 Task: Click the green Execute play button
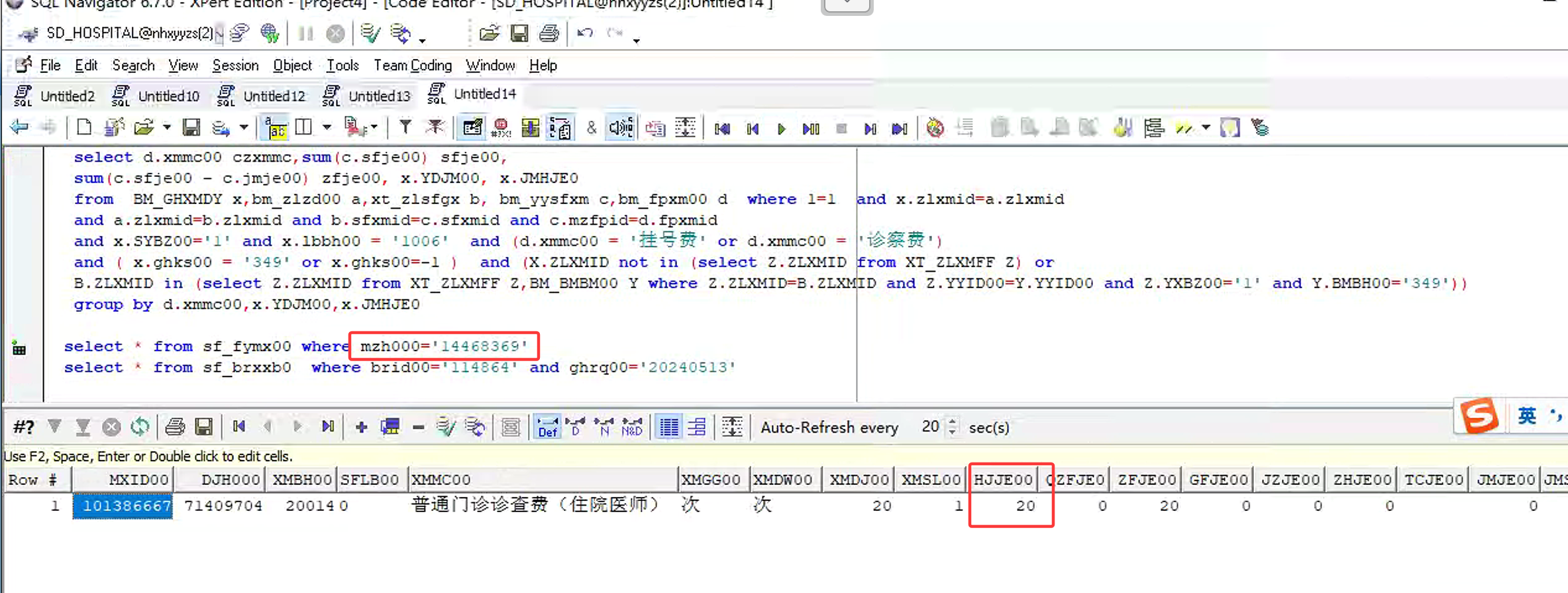click(782, 128)
